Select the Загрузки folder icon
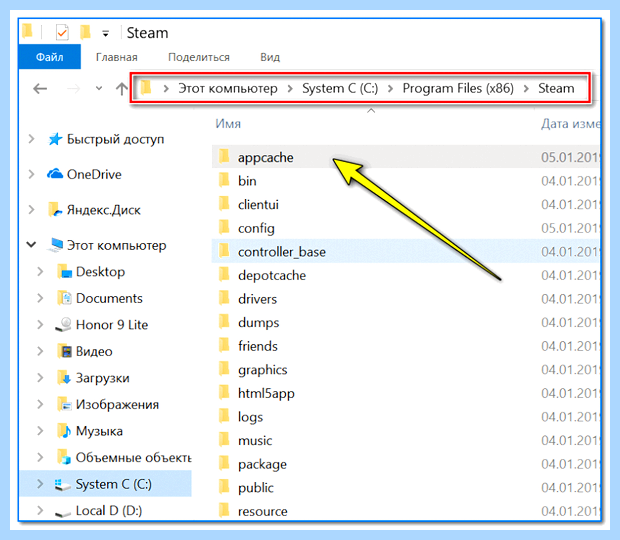This screenshot has width=620, height=540. click(x=65, y=378)
